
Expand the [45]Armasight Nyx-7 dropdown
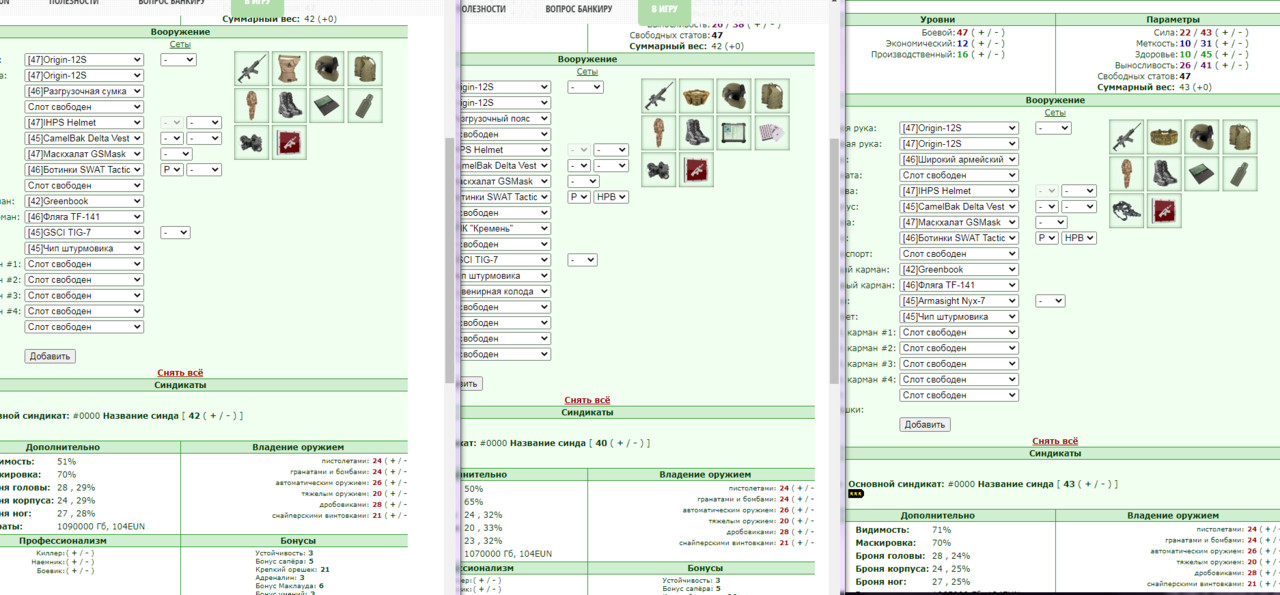959,301
